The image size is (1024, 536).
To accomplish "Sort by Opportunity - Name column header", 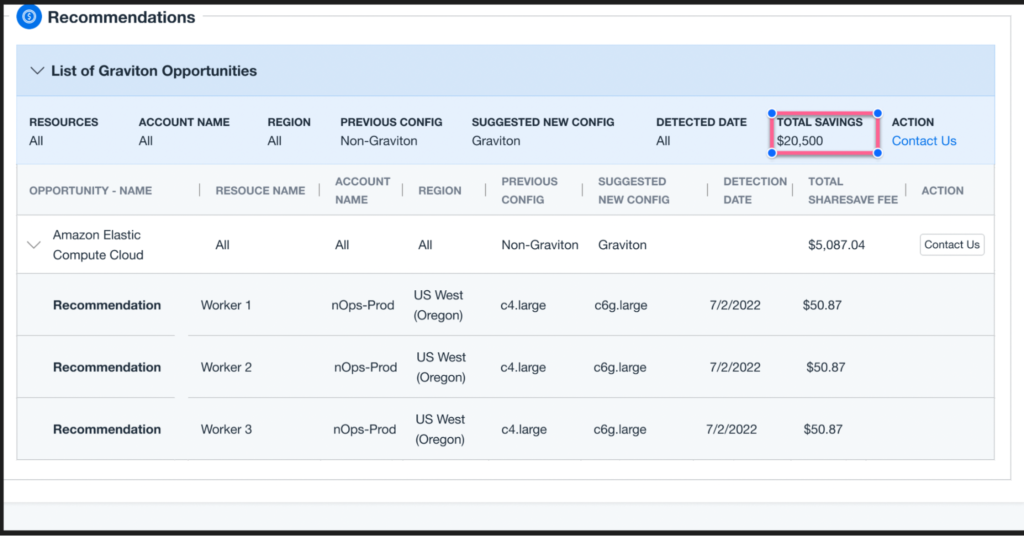I will tap(90, 191).
